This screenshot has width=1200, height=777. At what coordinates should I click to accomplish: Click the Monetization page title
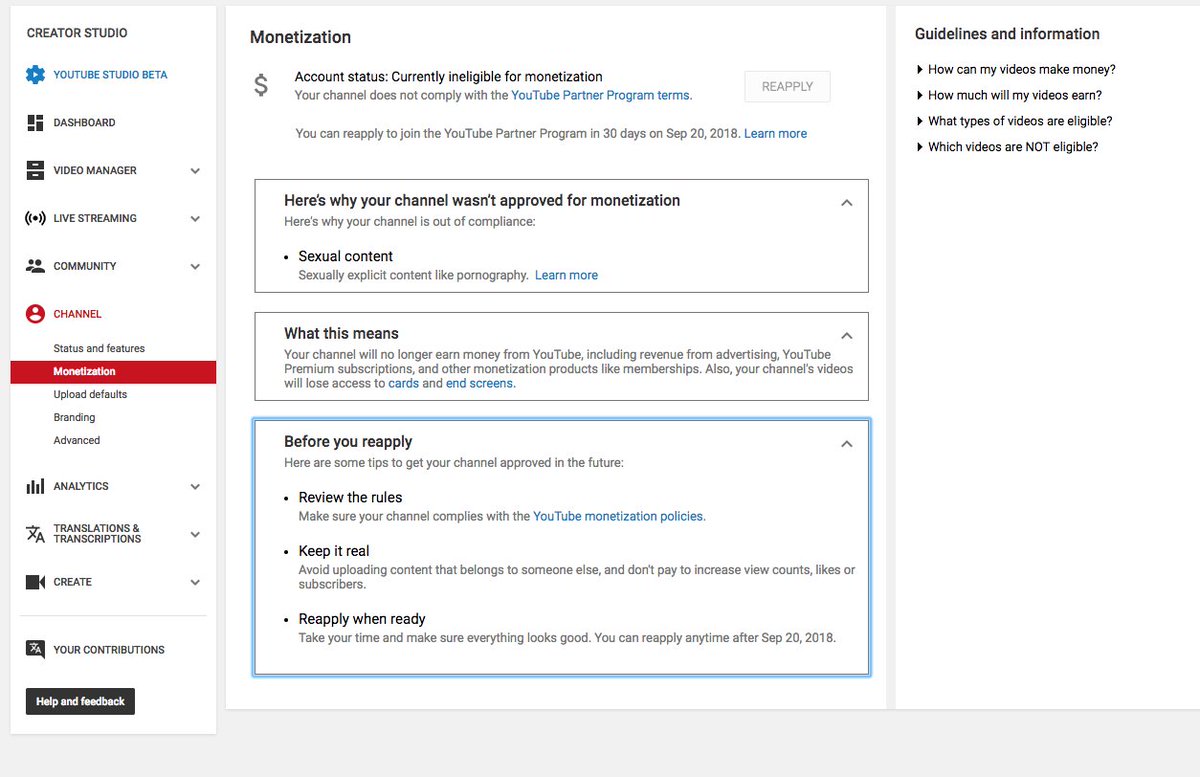coord(300,37)
